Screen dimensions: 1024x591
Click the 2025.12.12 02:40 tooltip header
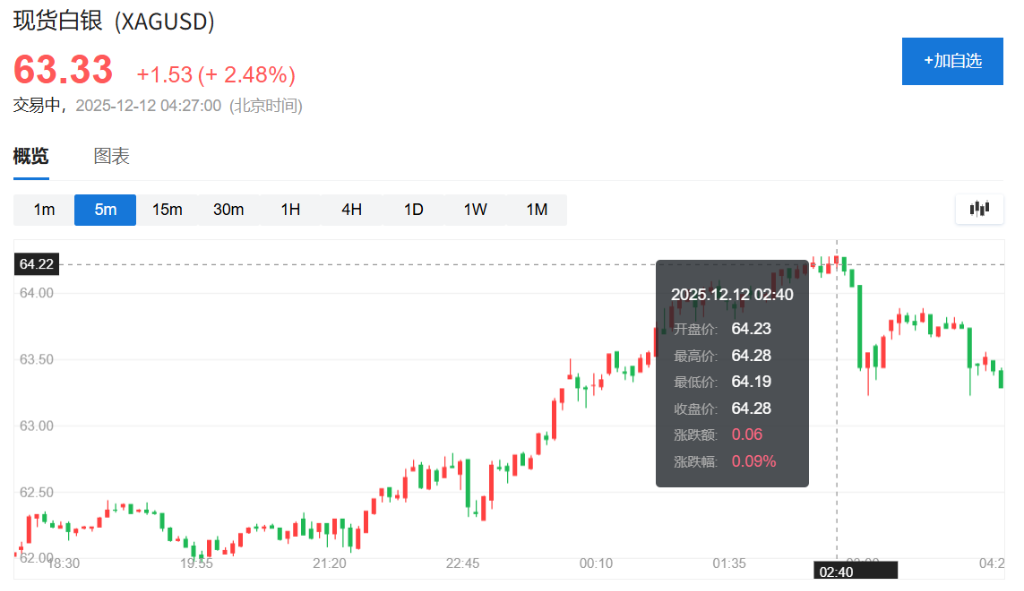732,293
